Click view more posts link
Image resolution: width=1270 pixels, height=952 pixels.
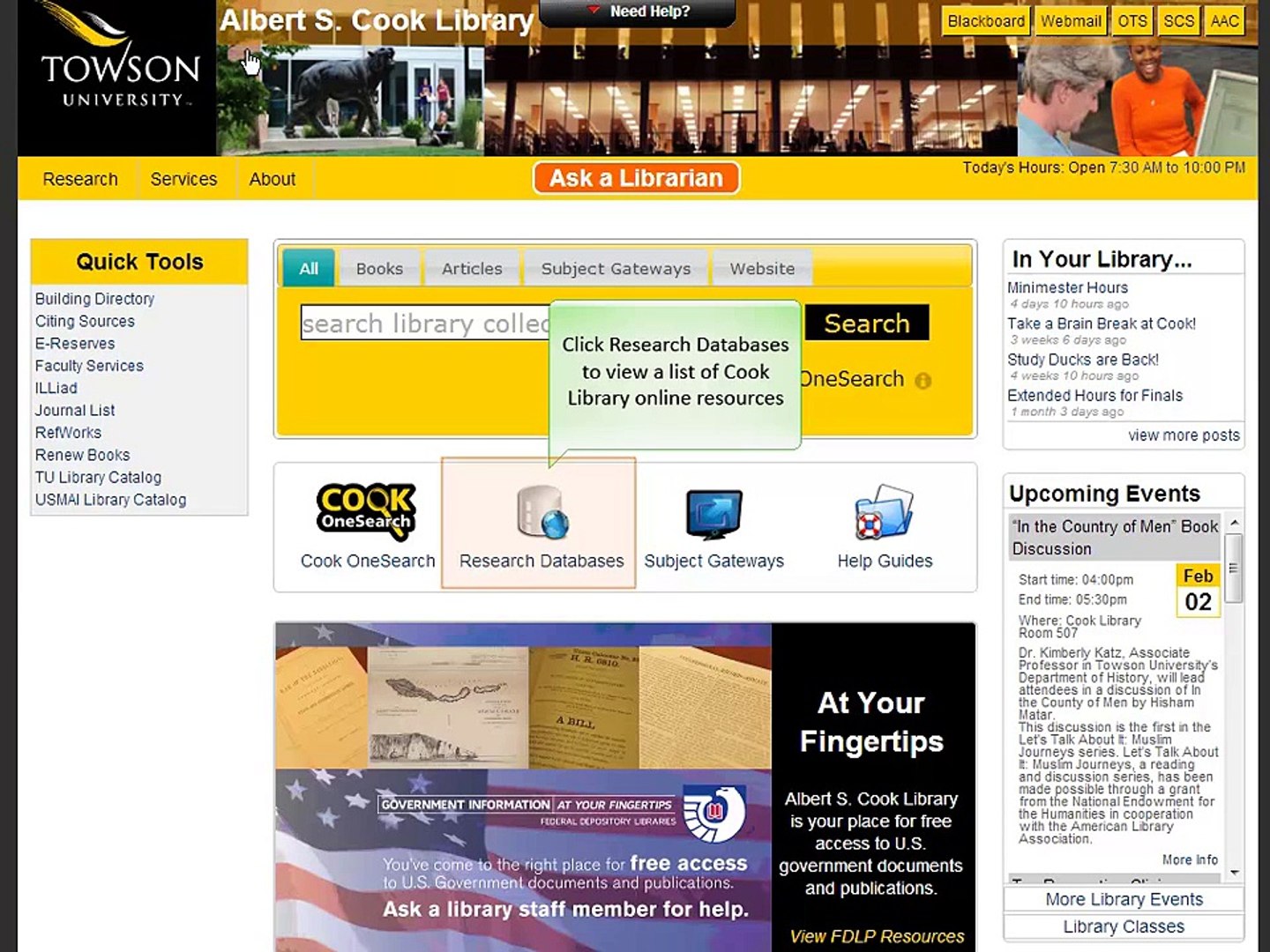click(x=1184, y=435)
